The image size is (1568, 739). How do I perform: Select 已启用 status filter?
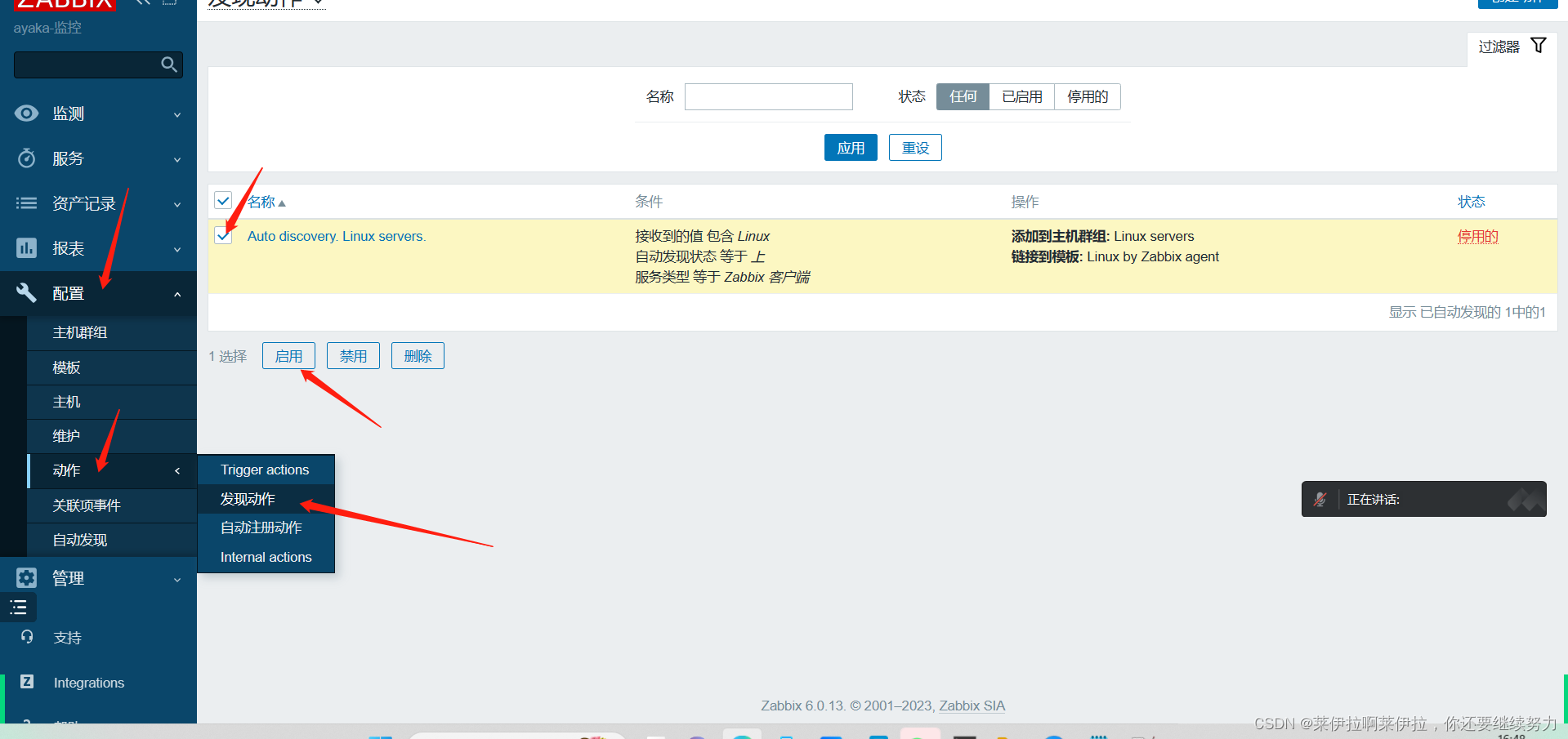[x=1022, y=96]
